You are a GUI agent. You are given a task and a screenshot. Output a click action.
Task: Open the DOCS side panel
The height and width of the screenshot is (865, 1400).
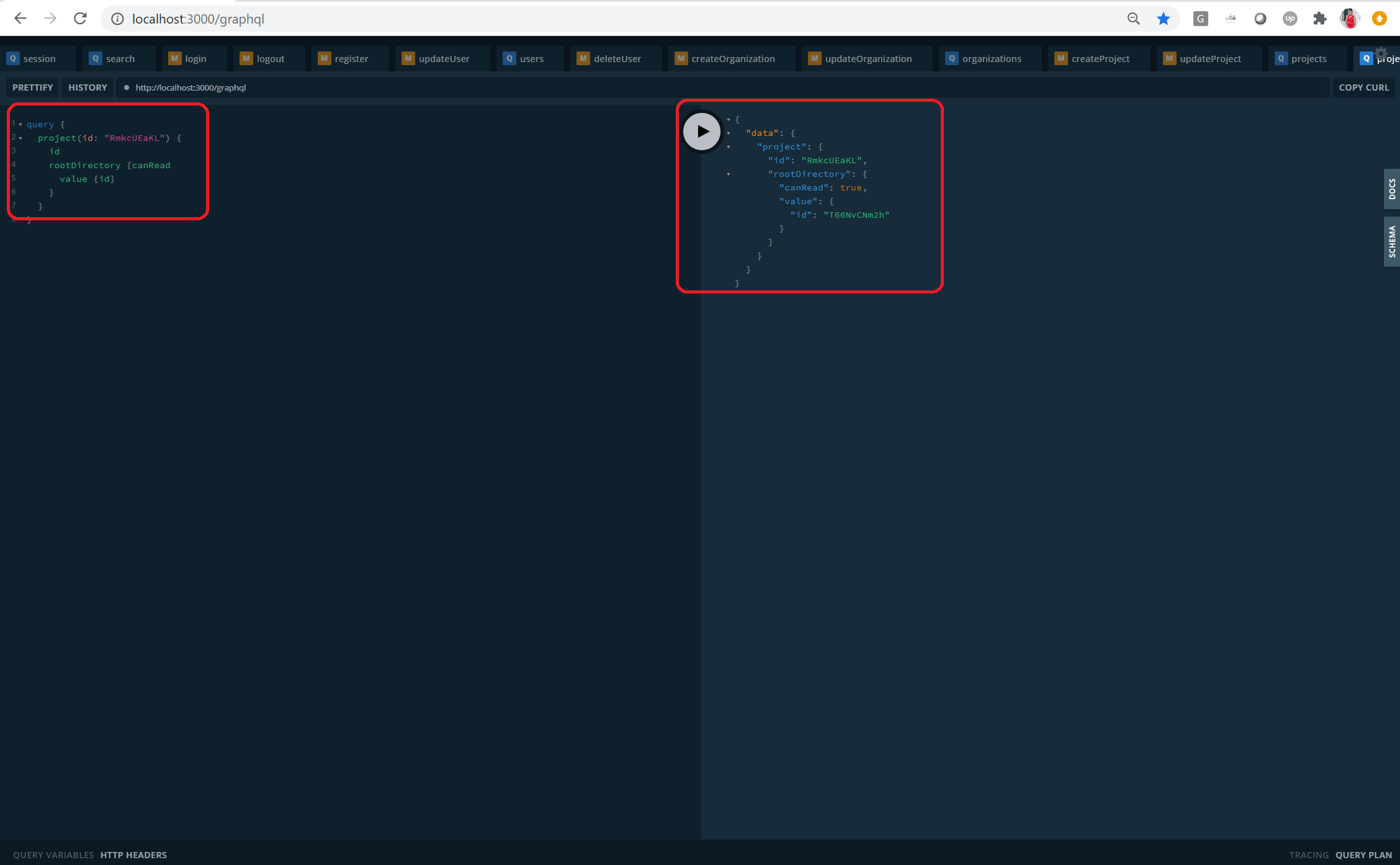1392,189
